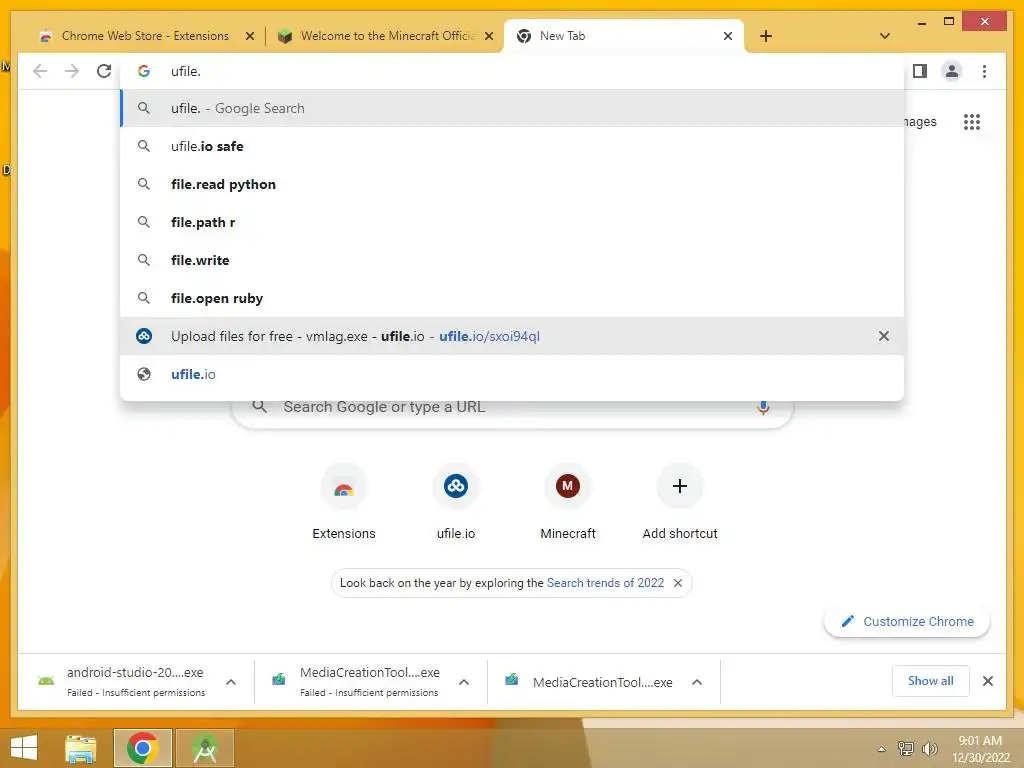Switch to Chrome Web Store - Extensions tab
This screenshot has width=1024, height=768.
tap(144, 36)
